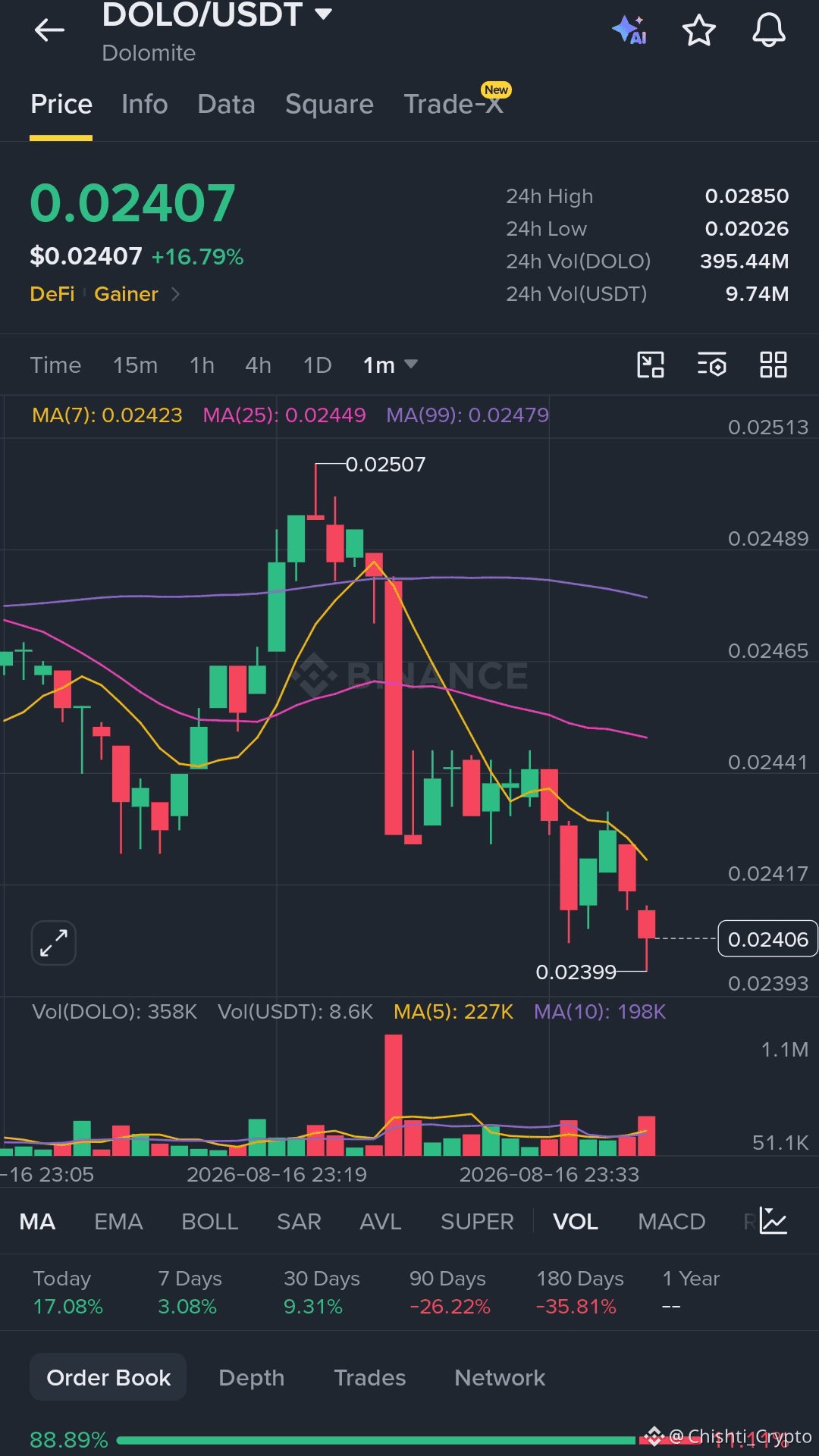Select the 4h interval

(x=258, y=365)
